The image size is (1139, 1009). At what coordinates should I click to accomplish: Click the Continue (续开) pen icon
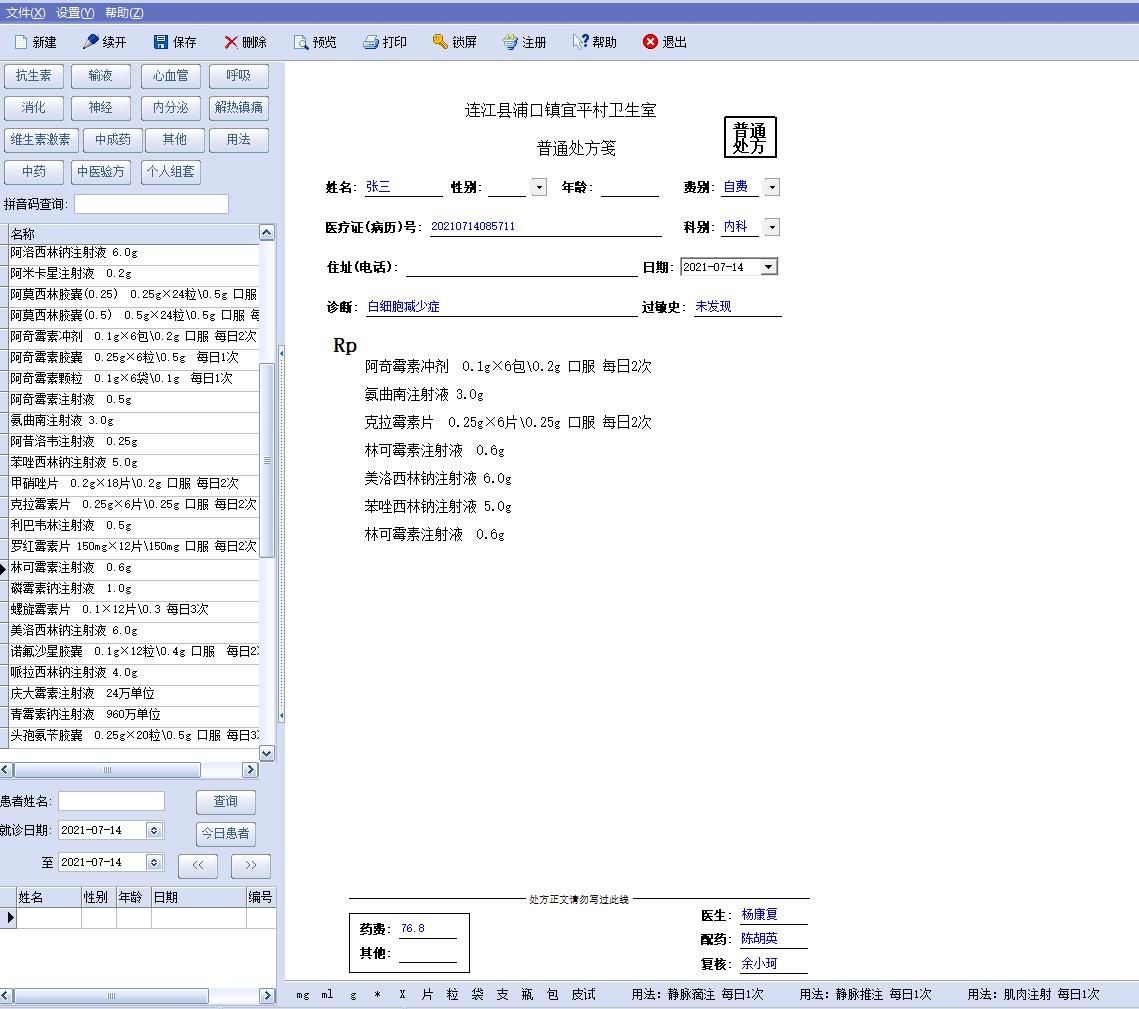[x=91, y=42]
